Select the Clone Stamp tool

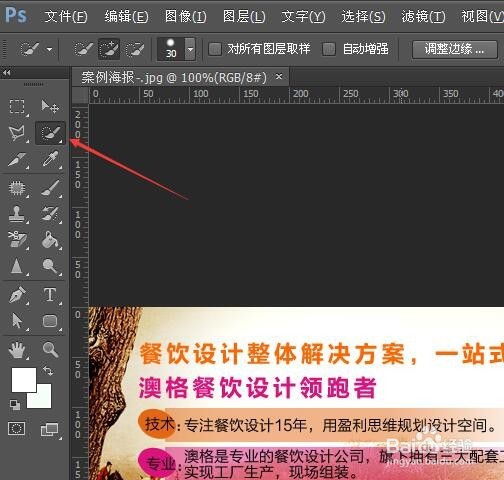pyautogui.click(x=17, y=214)
